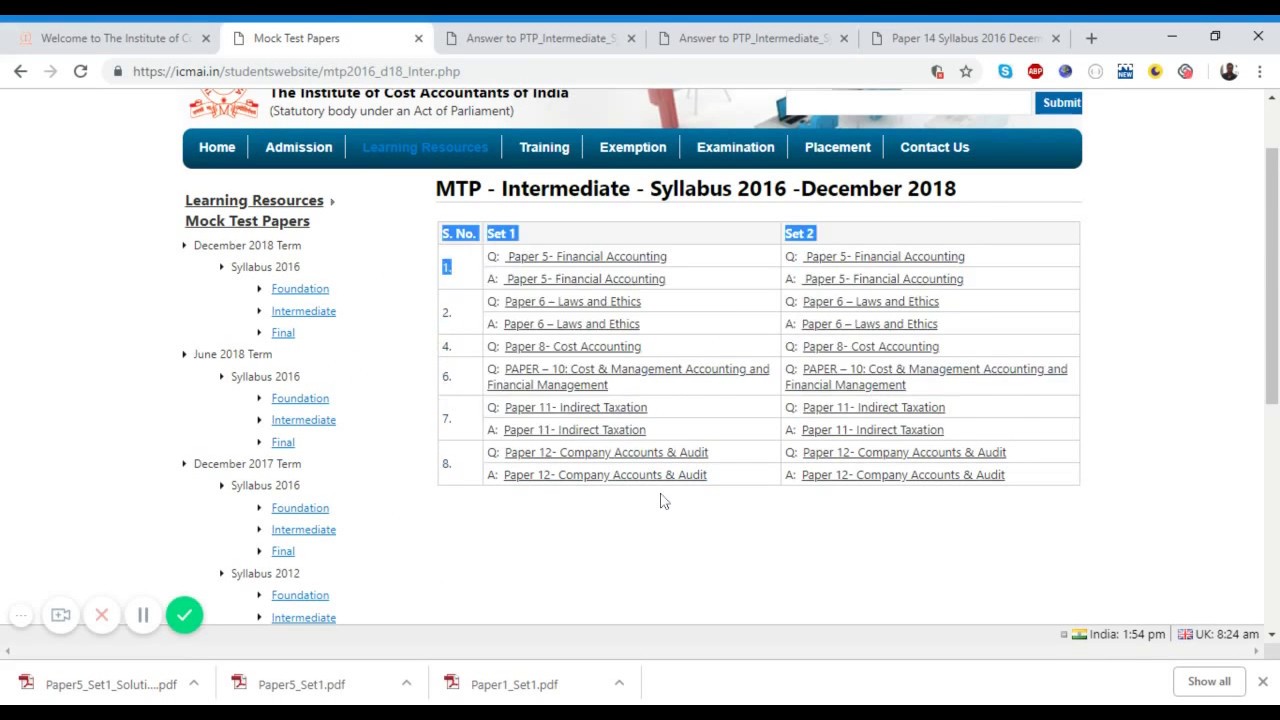This screenshot has height=720, width=1280.
Task: Open the world clock dropdown arrow
Action: click(x=1272, y=634)
